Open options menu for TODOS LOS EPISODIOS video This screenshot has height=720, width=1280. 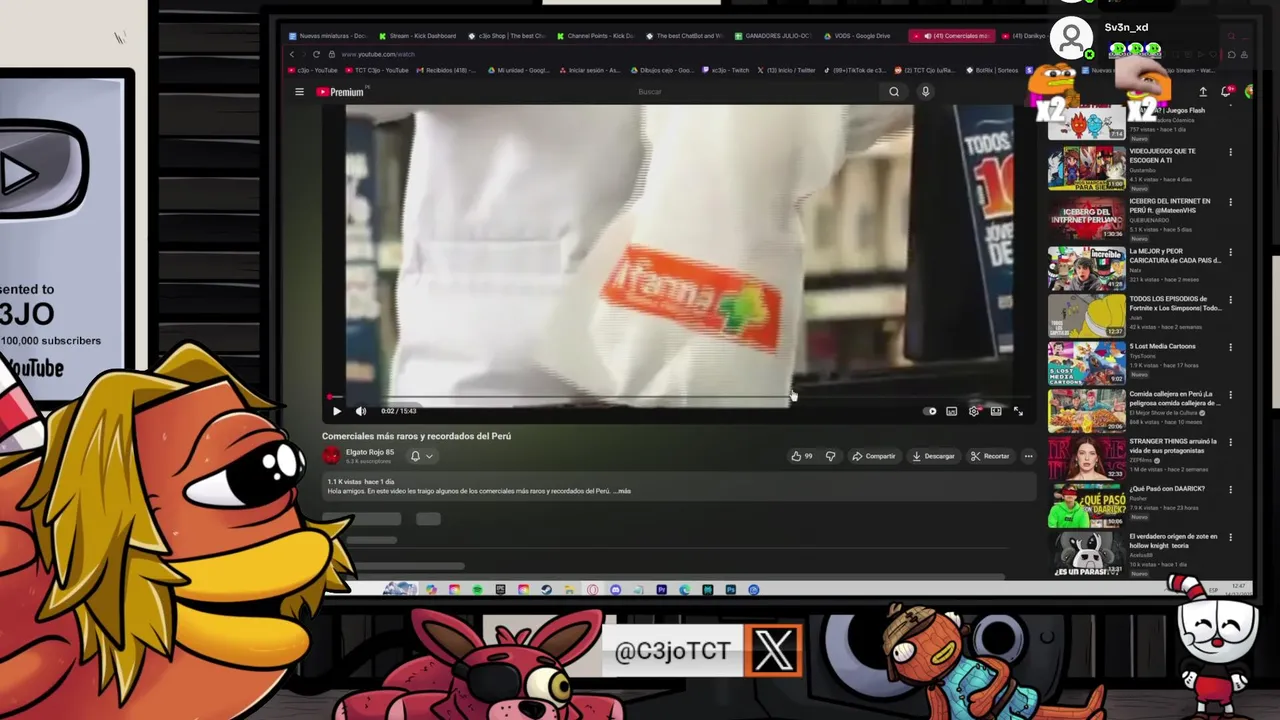[x=1231, y=299]
